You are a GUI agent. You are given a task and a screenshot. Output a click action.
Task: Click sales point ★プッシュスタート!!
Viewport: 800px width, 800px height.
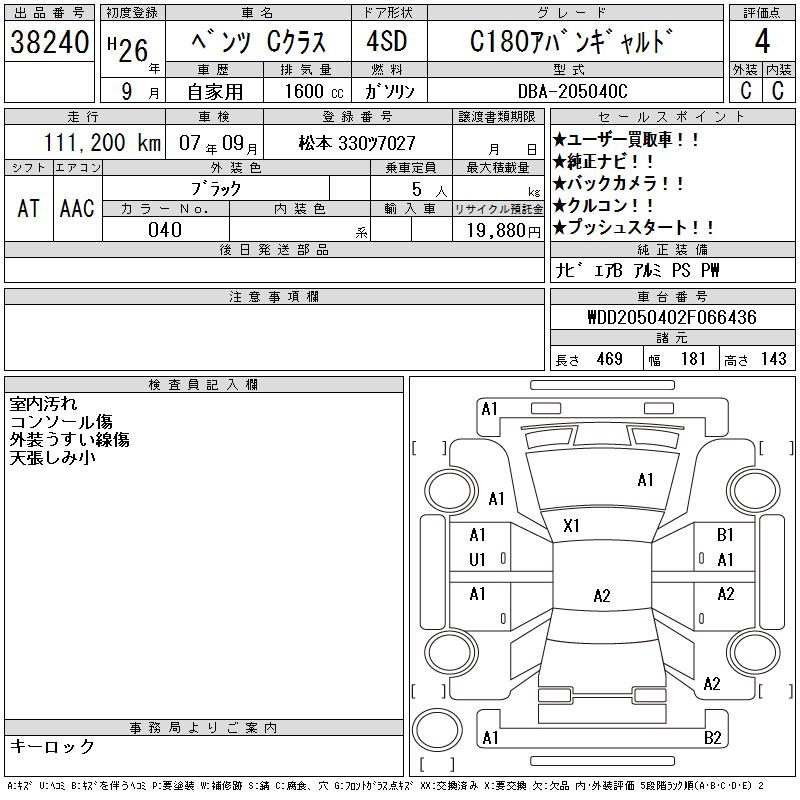(x=633, y=227)
